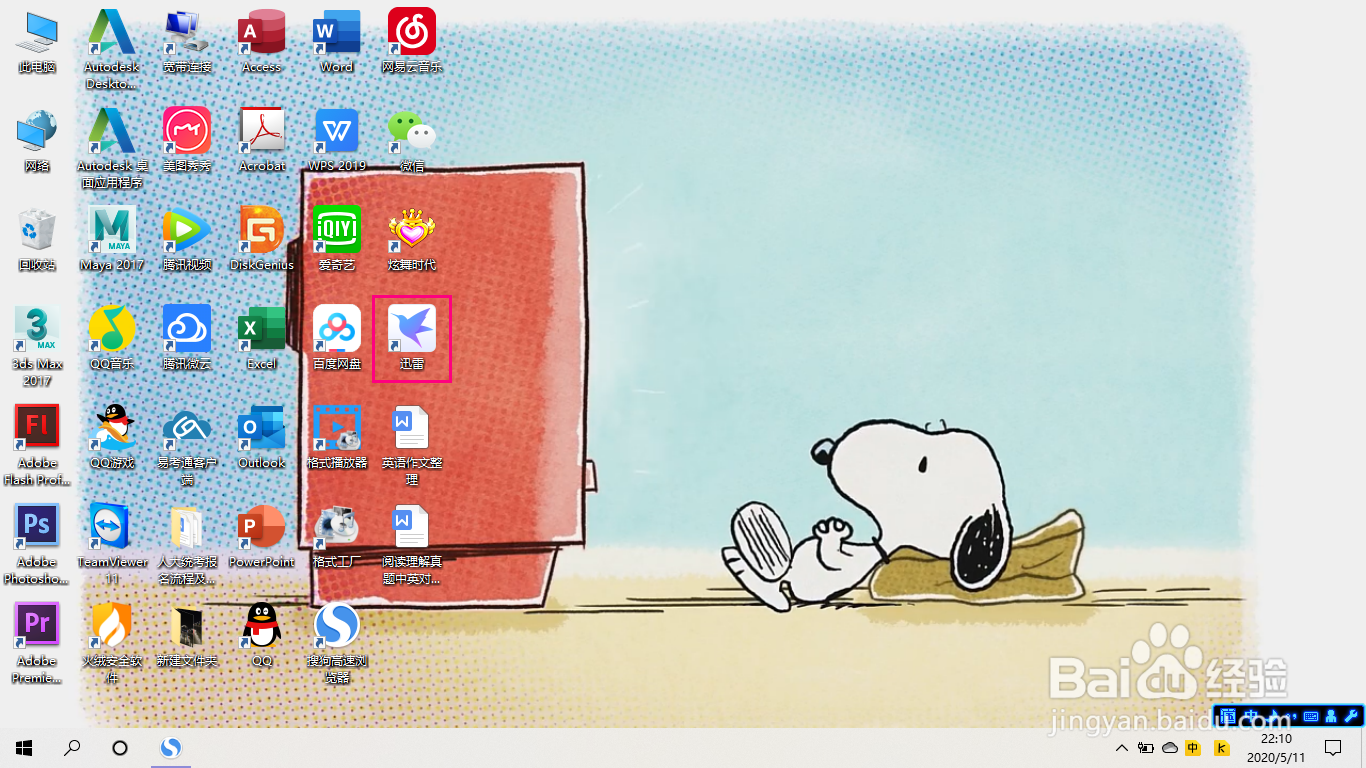The image size is (1366, 768).
Task: Toggle 中 Chinese mode on IME toolbar
Action: click(1251, 716)
